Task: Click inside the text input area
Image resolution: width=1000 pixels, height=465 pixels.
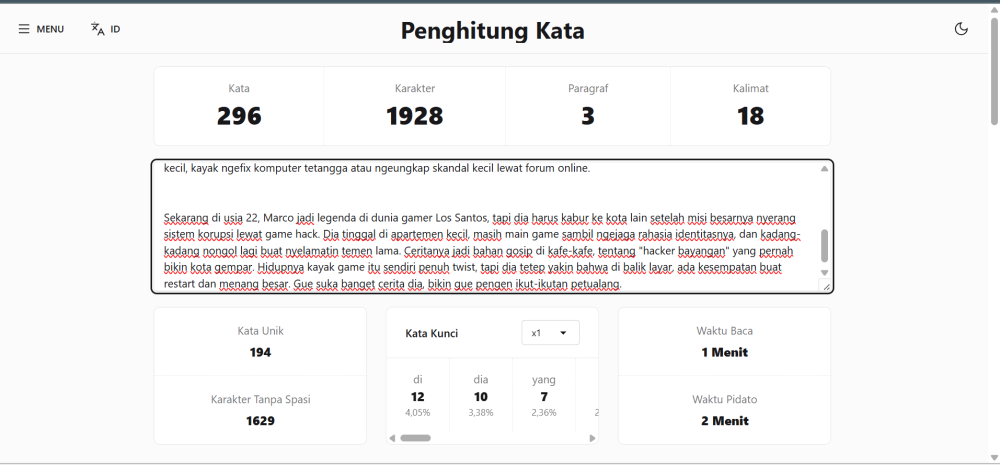Action: pyautogui.click(x=485, y=226)
